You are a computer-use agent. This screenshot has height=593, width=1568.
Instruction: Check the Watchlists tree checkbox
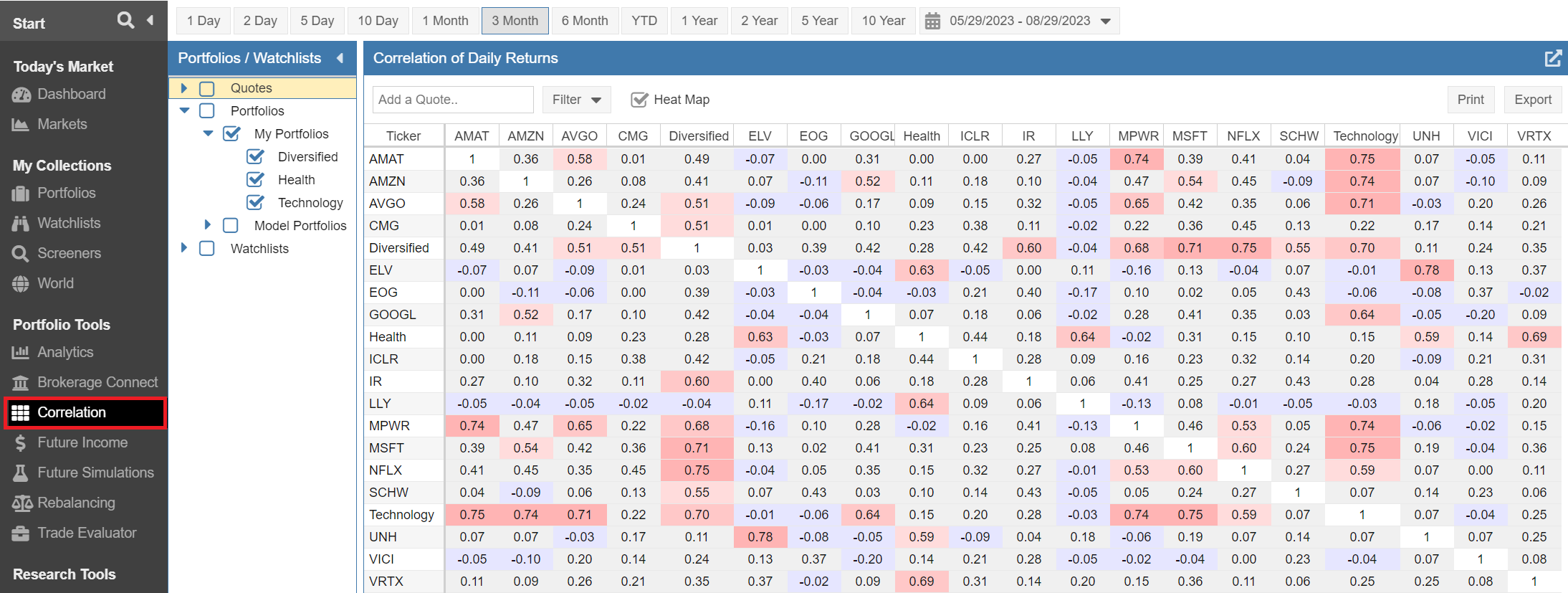click(207, 249)
